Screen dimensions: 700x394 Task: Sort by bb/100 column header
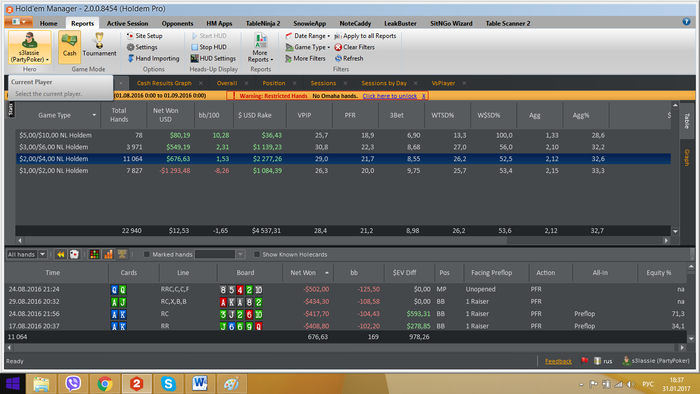tap(209, 115)
